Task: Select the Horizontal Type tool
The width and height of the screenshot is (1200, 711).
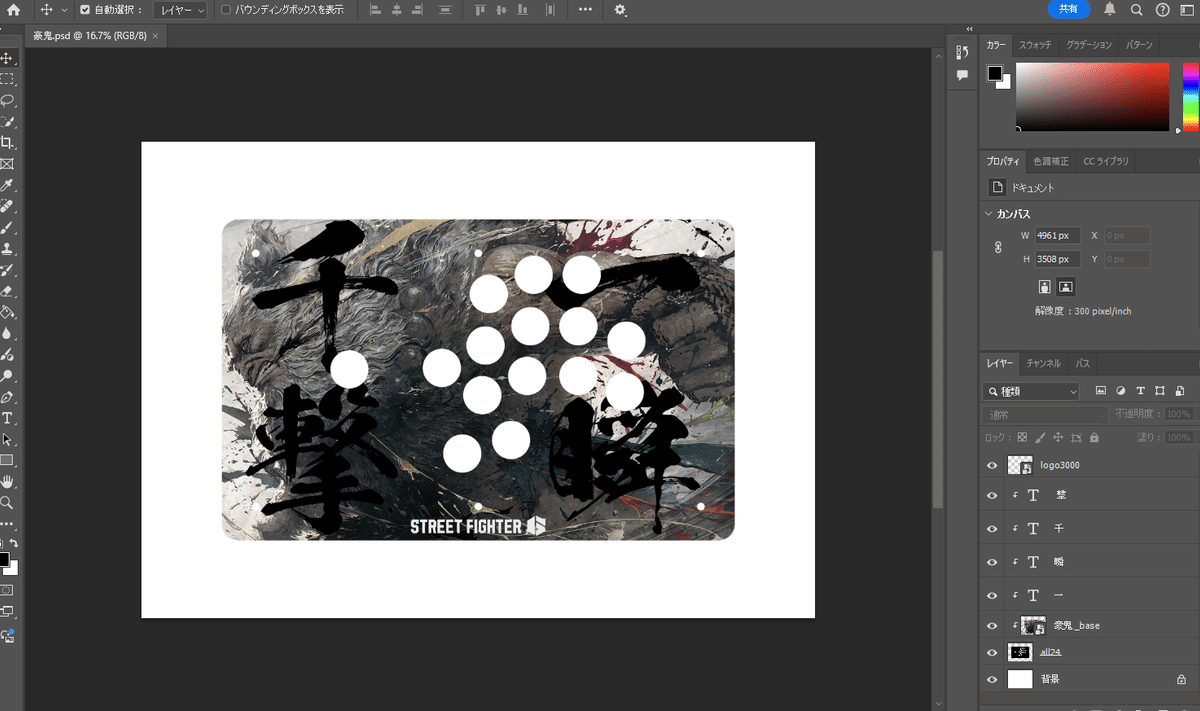Action: click(x=7, y=419)
